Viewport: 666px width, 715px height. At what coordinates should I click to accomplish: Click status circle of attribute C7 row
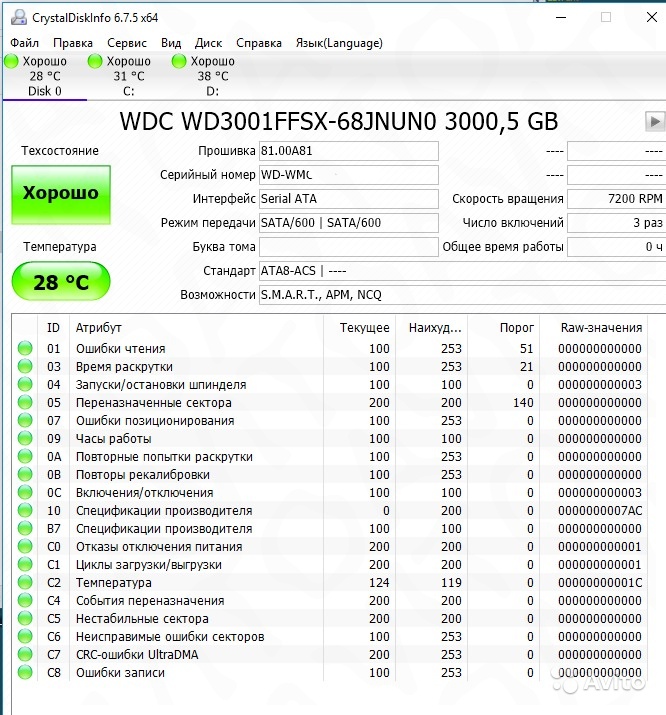click(x=25, y=654)
